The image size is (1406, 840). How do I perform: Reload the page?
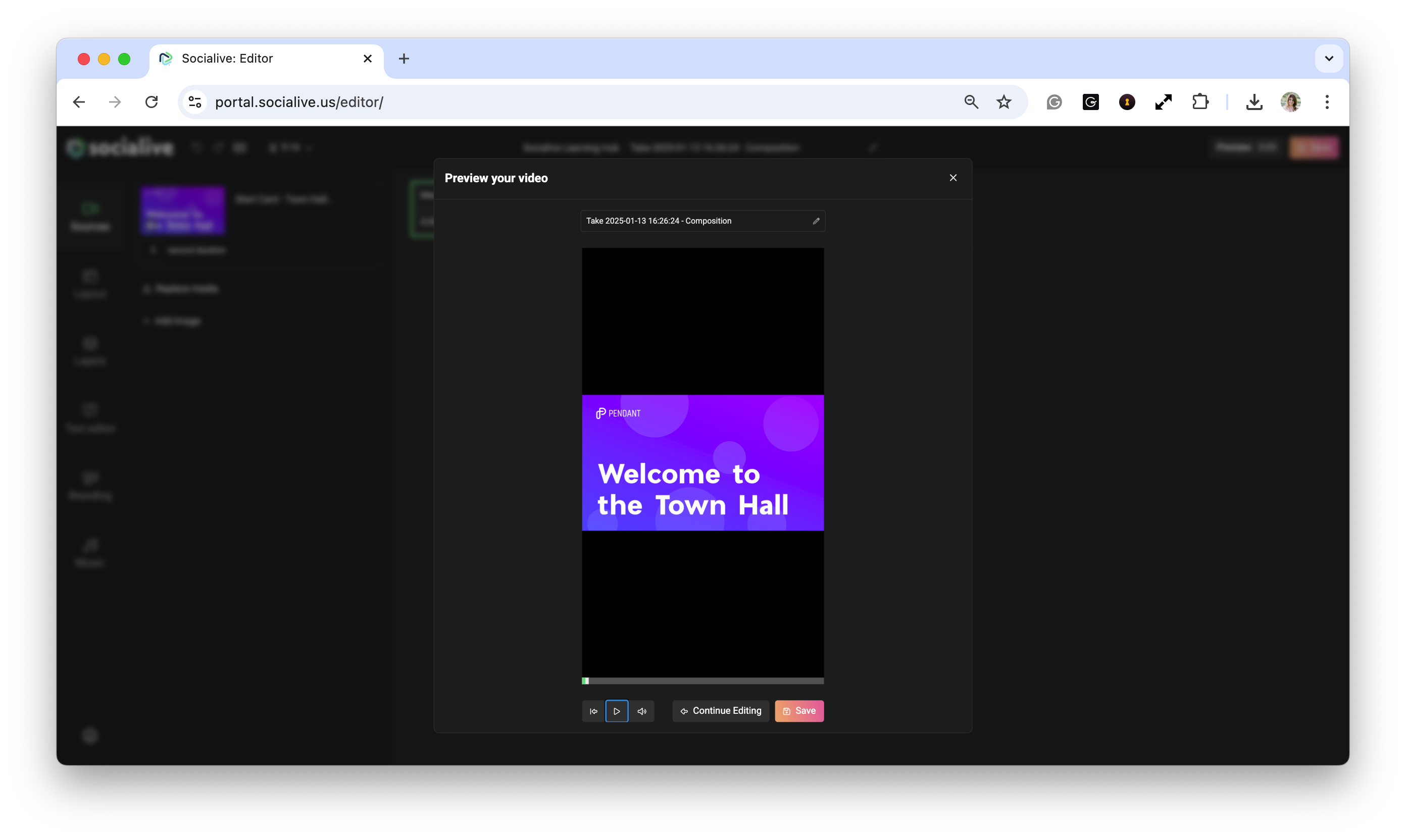point(151,102)
